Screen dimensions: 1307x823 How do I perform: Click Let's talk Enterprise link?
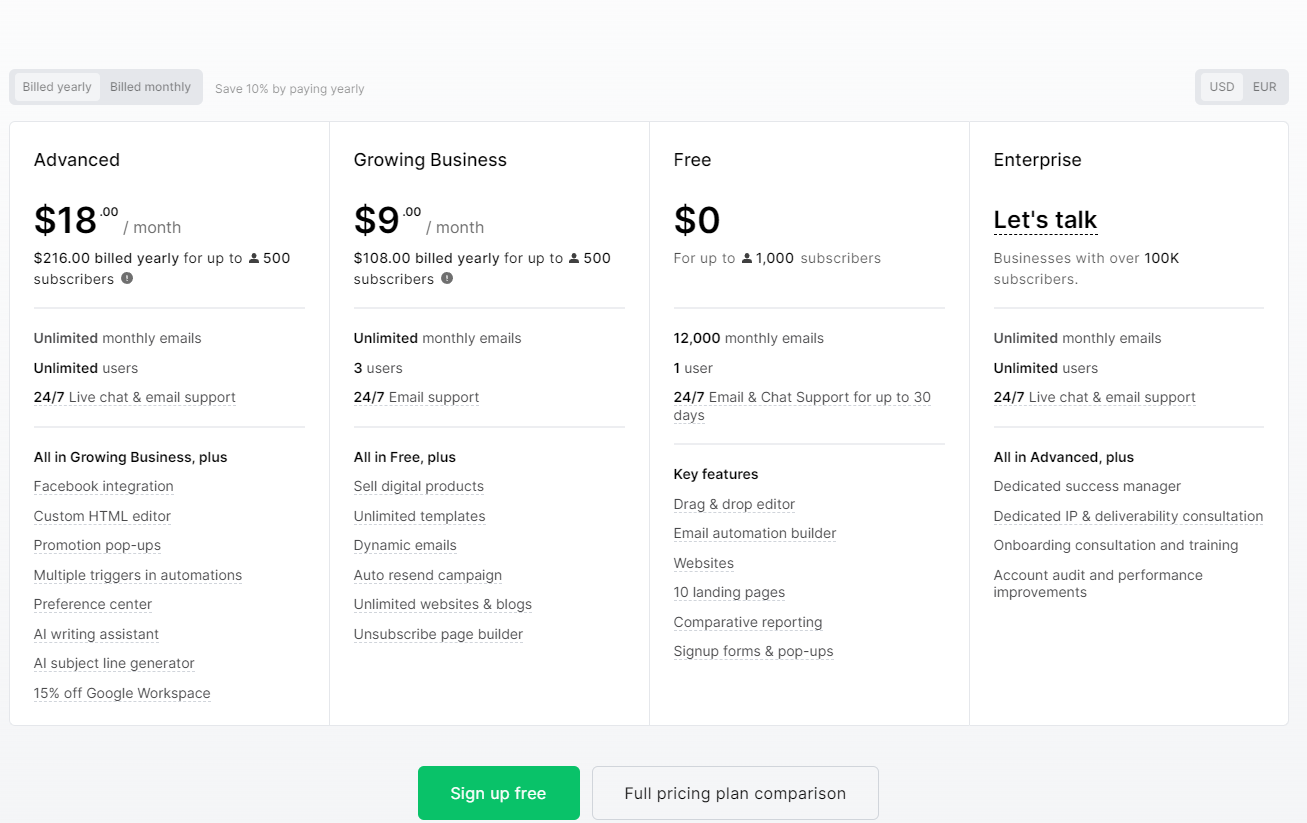(x=1045, y=220)
